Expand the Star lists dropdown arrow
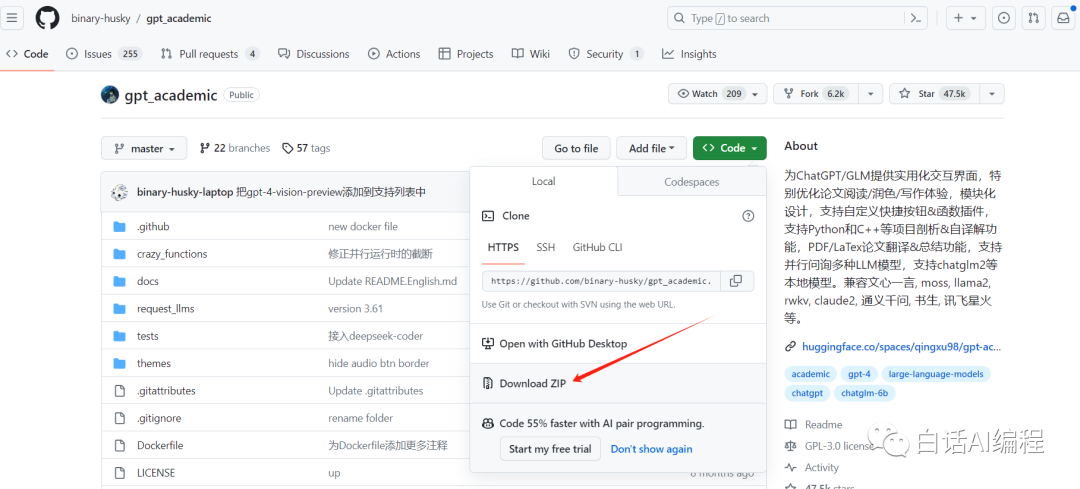This screenshot has height=489, width=1080. point(992,94)
